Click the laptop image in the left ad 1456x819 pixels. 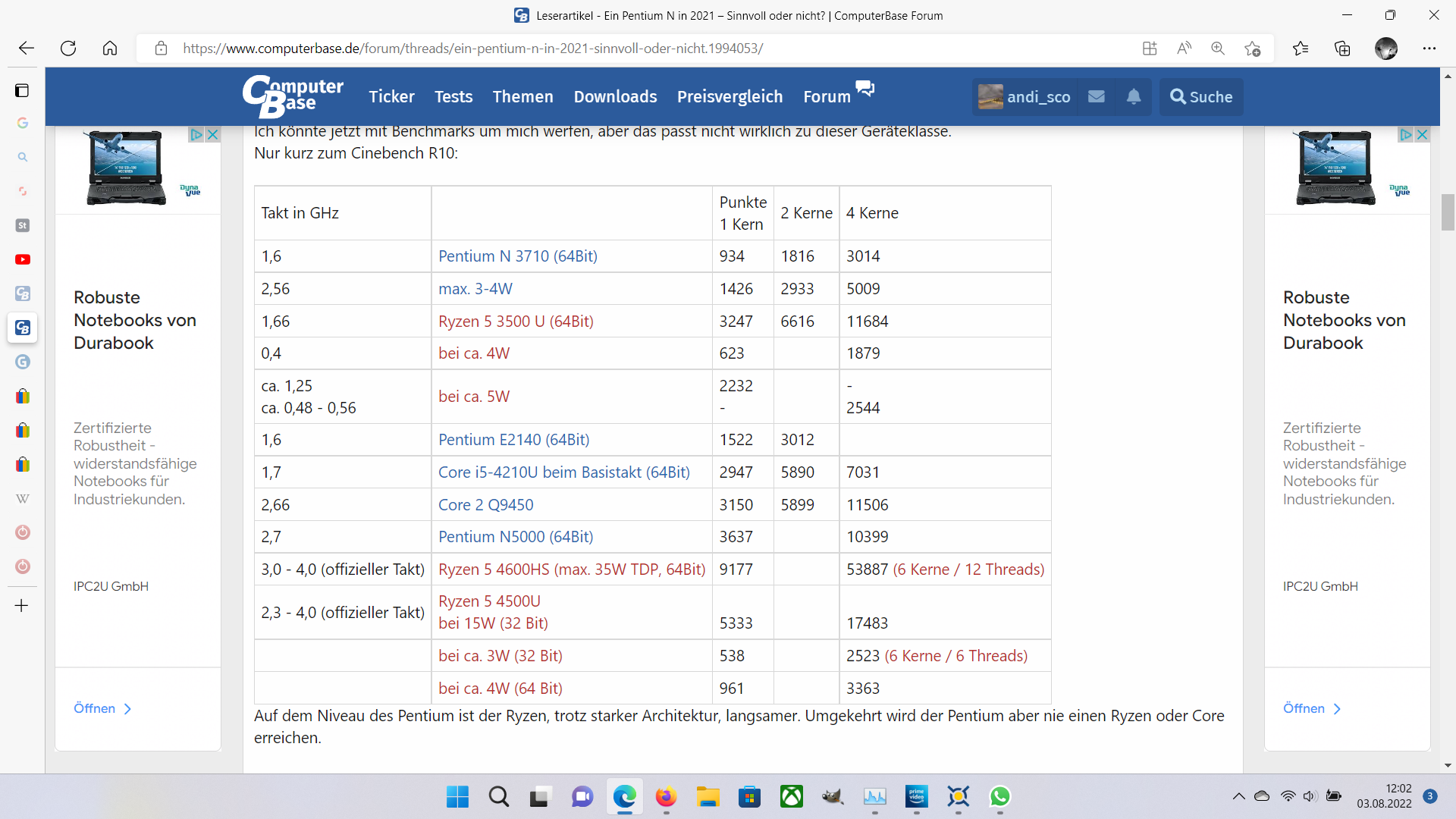point(127,168)
